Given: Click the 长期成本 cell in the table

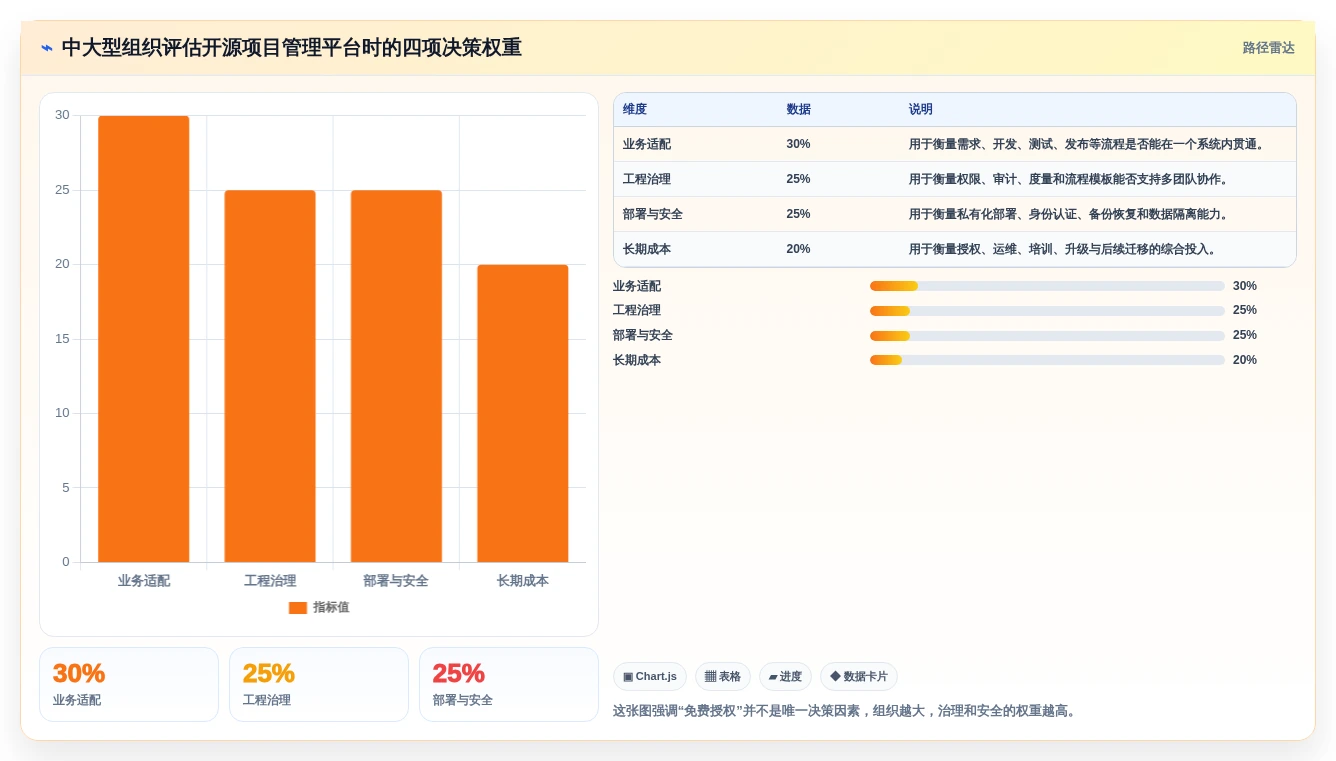Looking at the screenshot, I should pos(647,249).
